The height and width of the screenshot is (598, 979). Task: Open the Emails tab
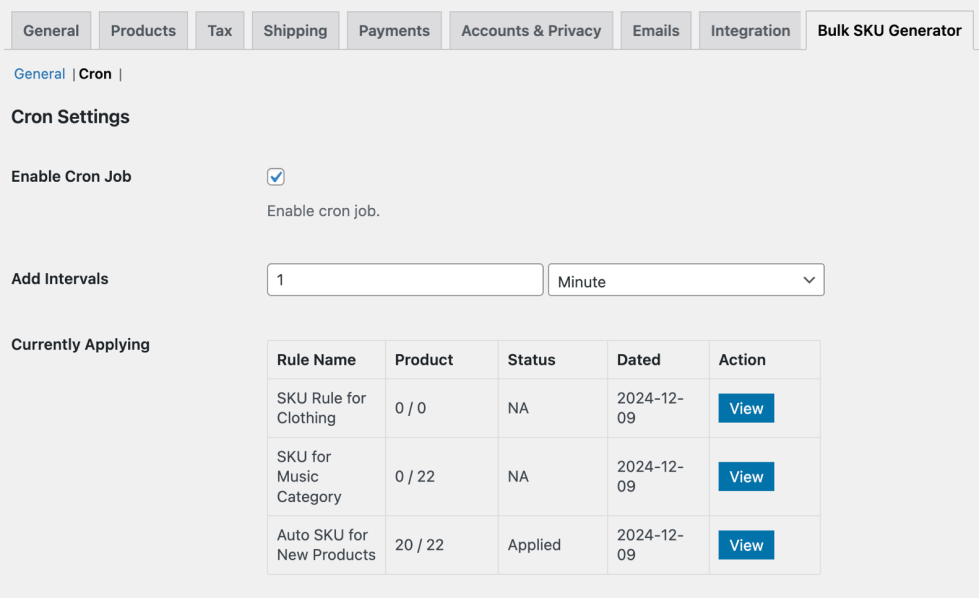tap(656, 31)
